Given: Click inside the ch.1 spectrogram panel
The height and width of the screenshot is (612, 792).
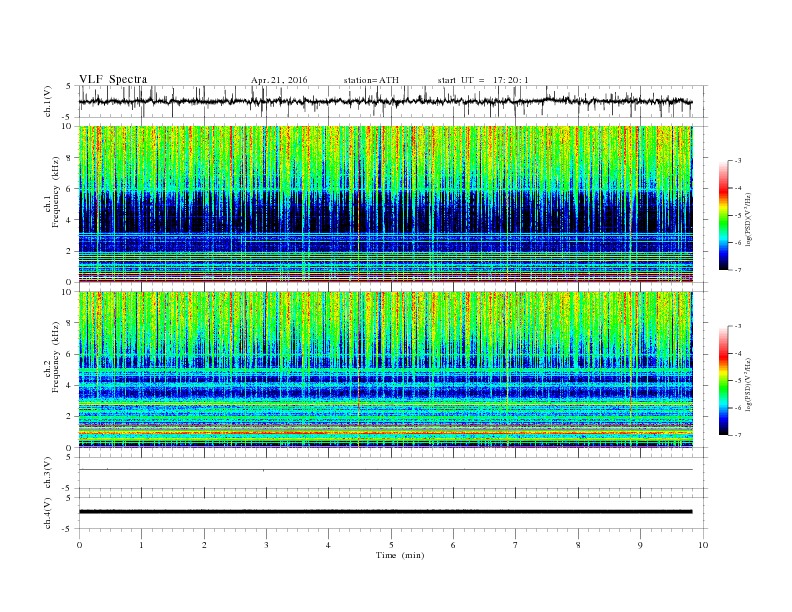Looking at the screenshot, I should (x=385, y=204).
